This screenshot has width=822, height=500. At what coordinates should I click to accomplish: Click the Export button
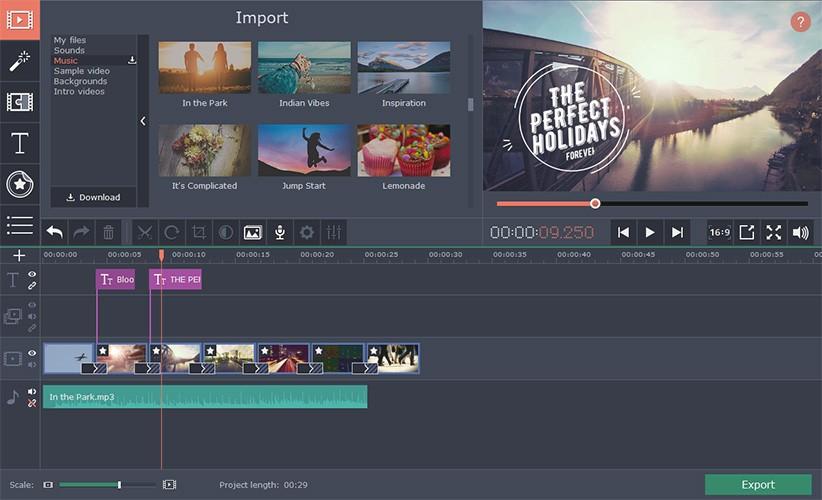757,485
